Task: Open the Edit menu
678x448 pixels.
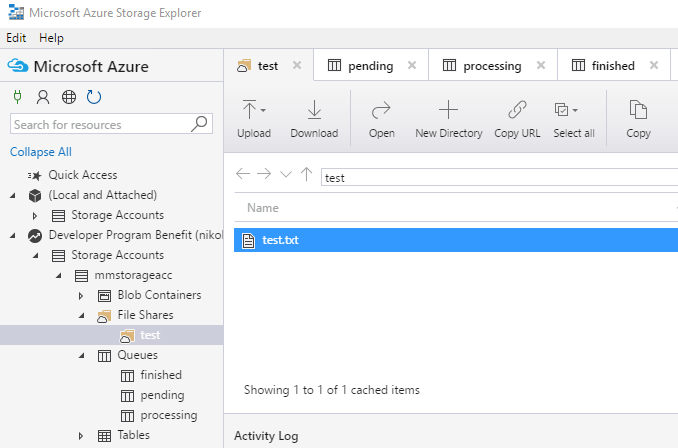Action: point(16,38)
